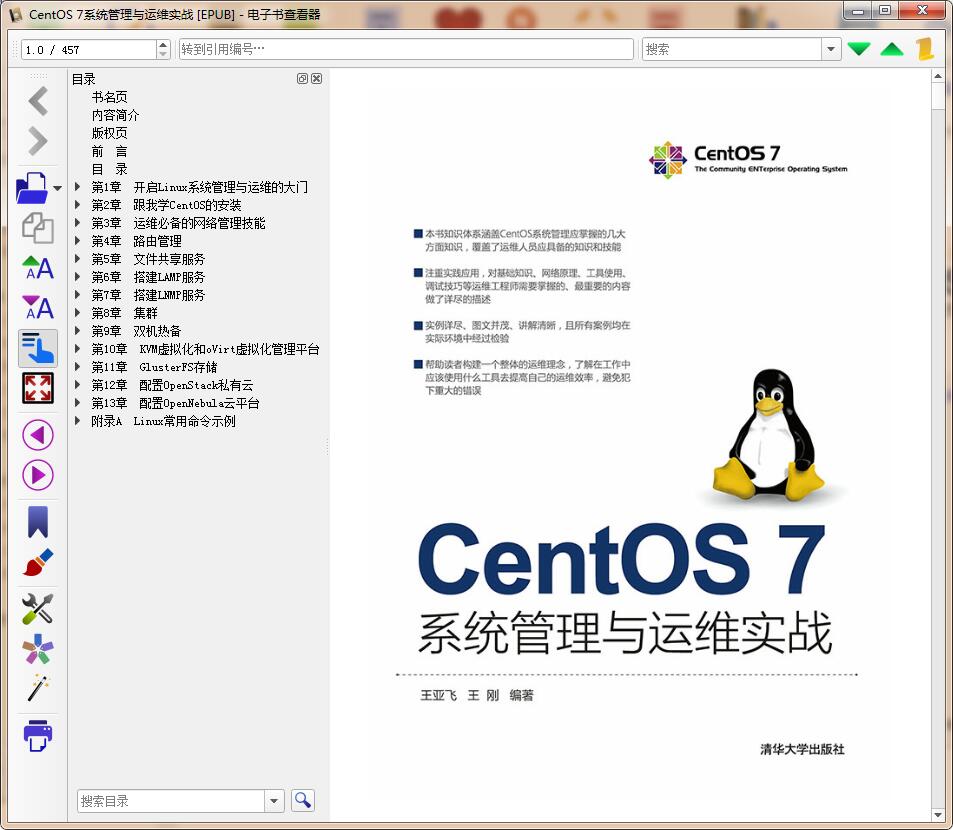The image size is (953, 830).
Task: Open bookmarks with the blue ribbon icon
Action: 38,522
